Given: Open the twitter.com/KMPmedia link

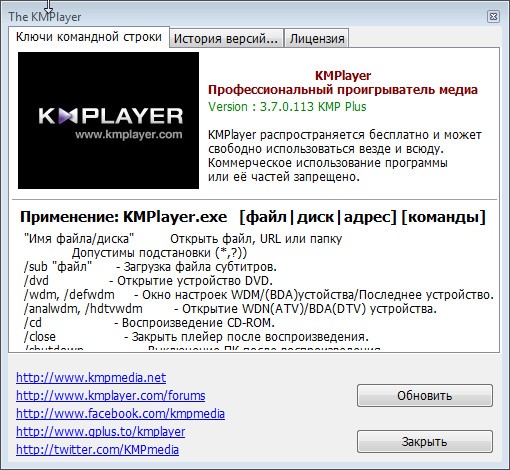Looking at the screenshot, I should tap(97, 450).
